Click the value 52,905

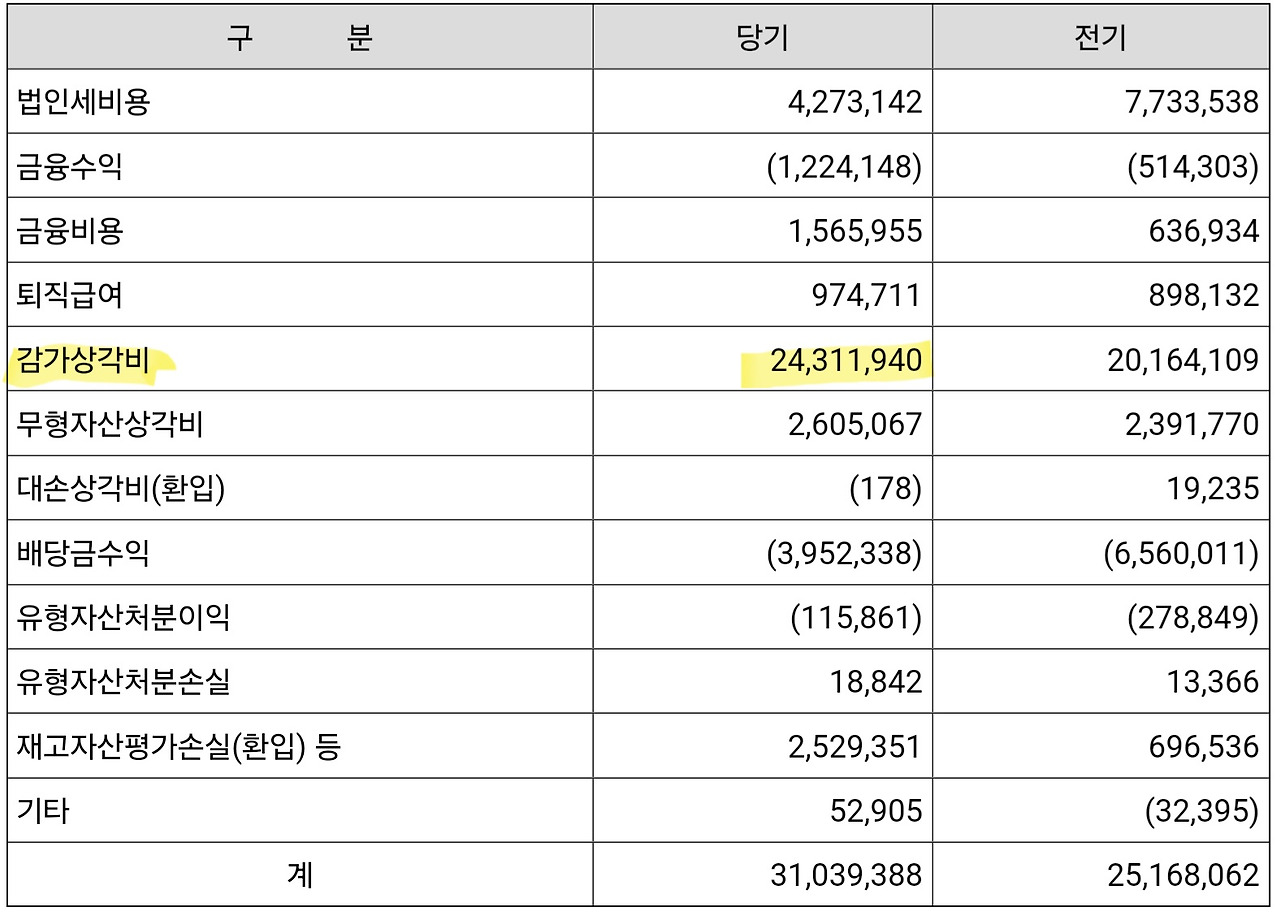pyautogui.click(x=877, y=811)
